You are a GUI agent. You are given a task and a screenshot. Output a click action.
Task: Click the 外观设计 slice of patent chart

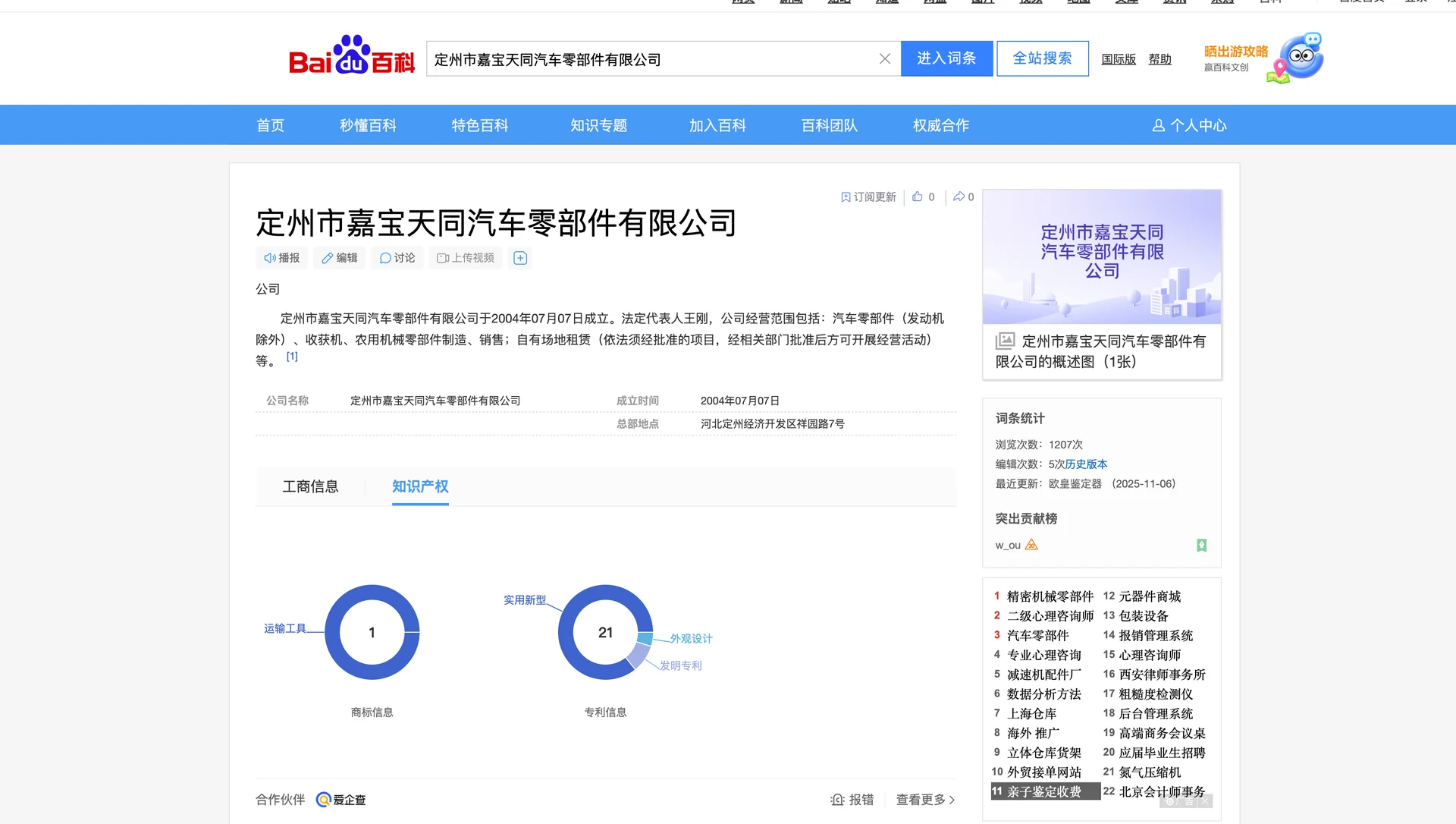pos(645,639)
